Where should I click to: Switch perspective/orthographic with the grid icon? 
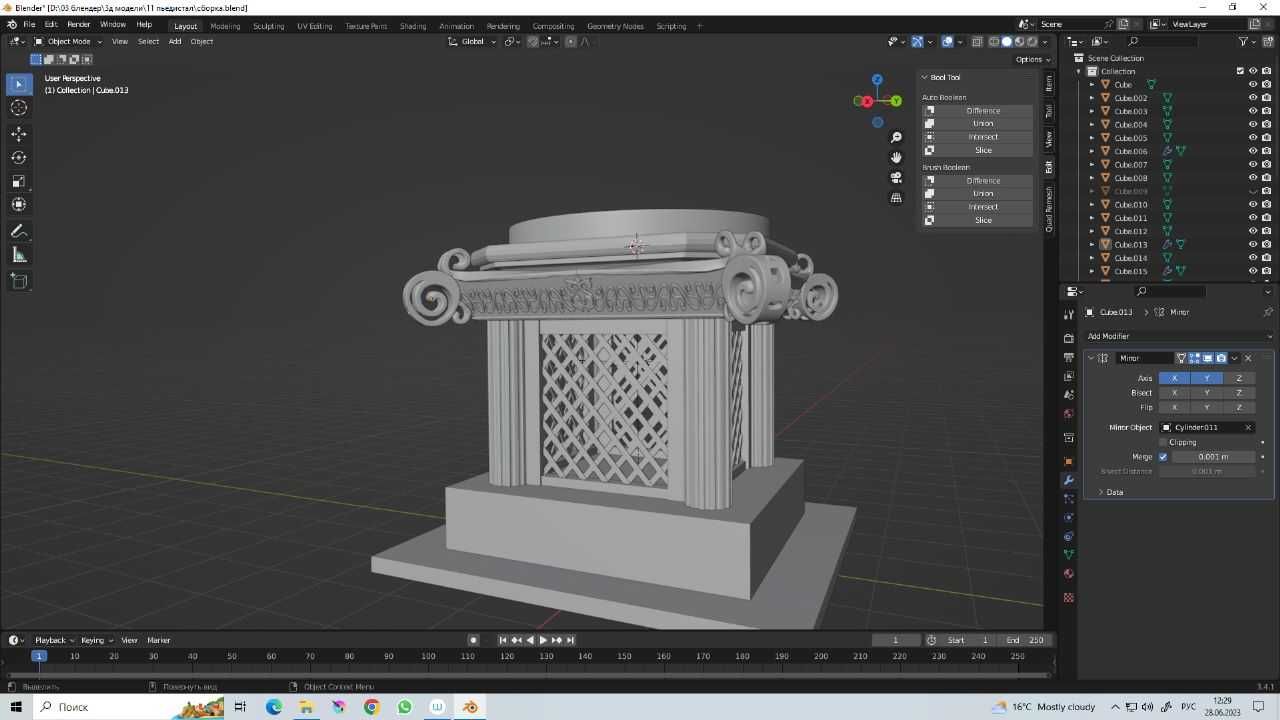(896, 198)
